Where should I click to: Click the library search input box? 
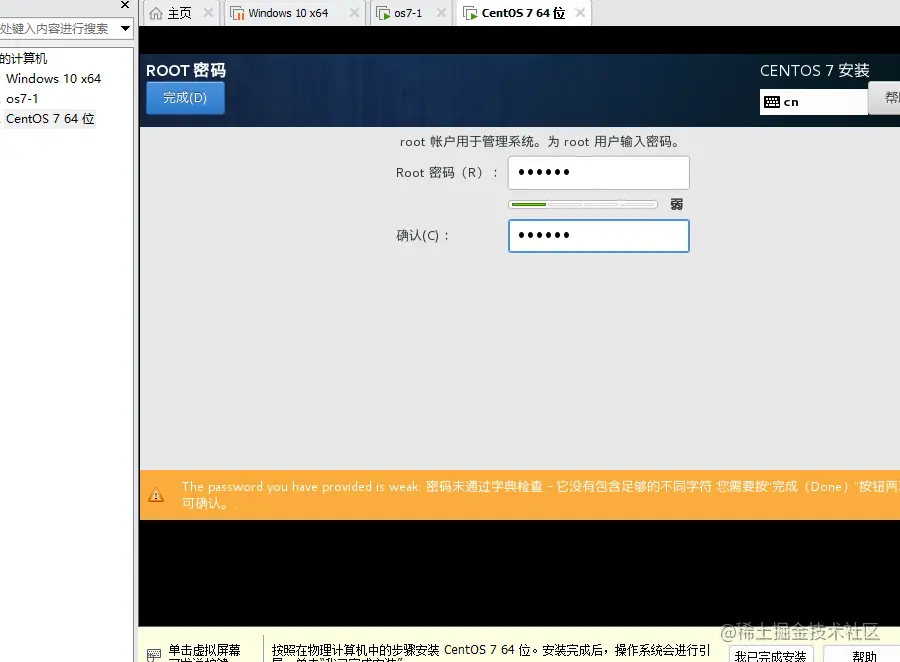pyautogui.click(x=57, y=28)
